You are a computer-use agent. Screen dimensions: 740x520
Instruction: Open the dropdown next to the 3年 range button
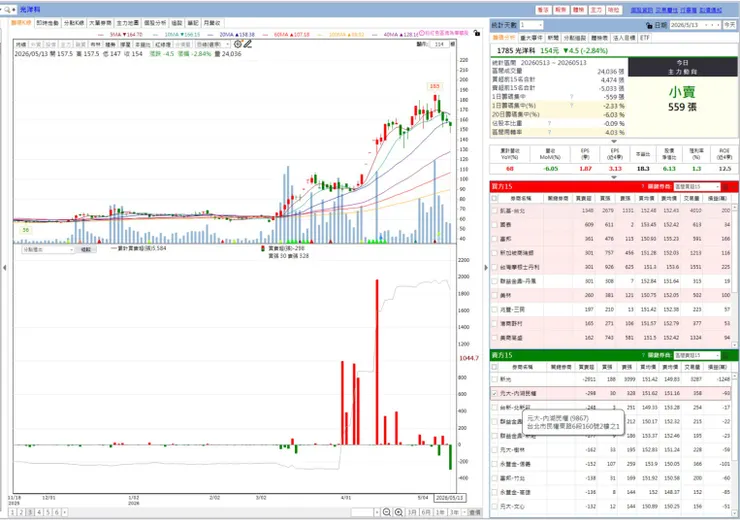464,512
